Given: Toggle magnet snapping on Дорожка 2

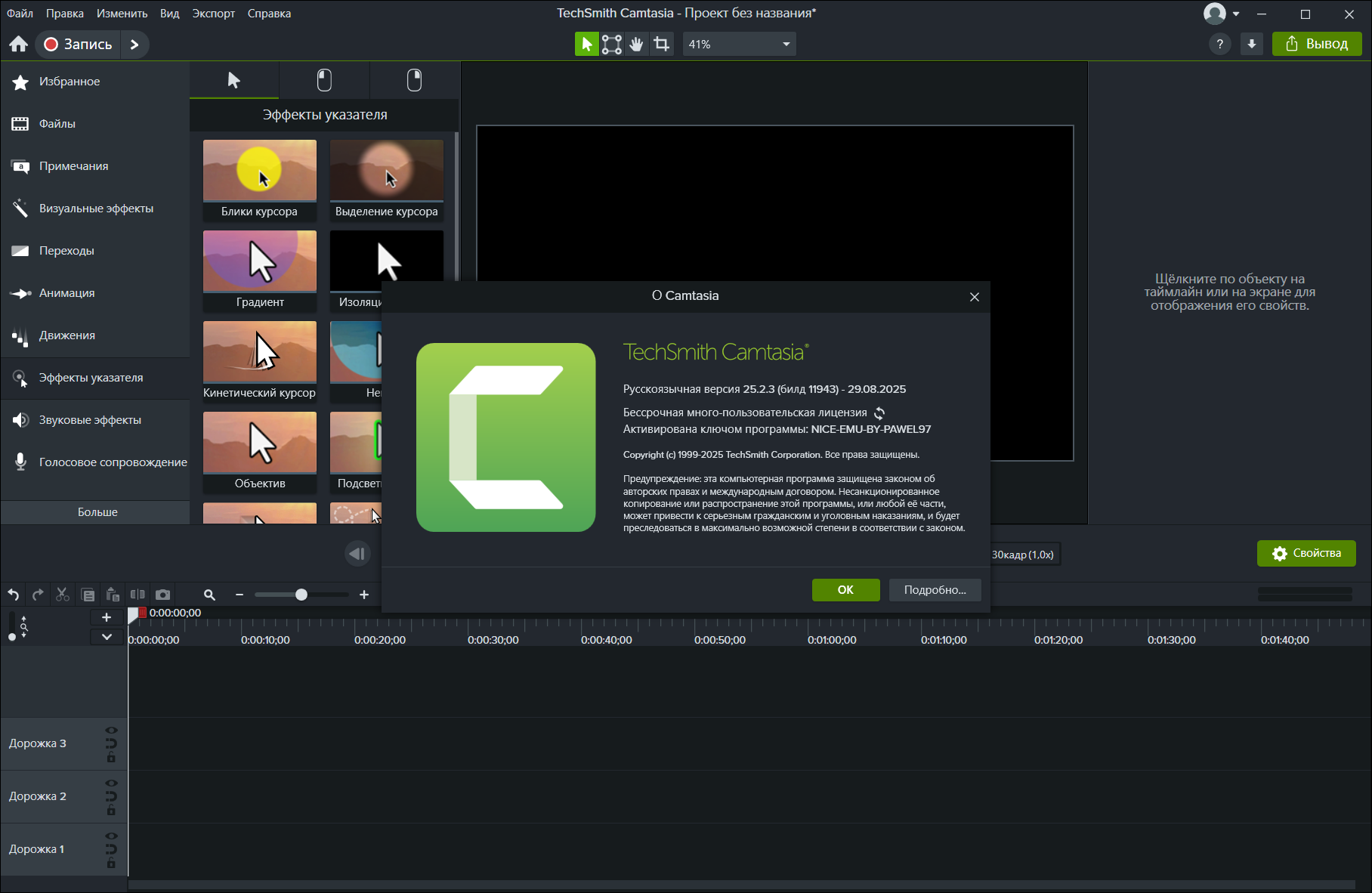Looking at the screenshot, I should pos(111,796).
